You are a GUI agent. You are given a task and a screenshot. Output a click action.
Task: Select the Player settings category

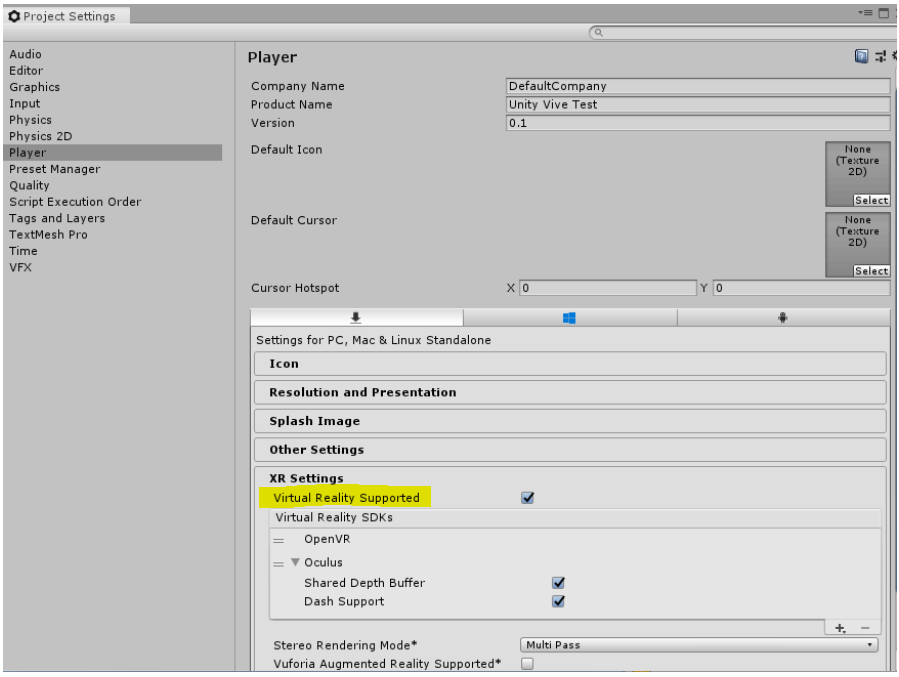pyautogui.click(x=113, y=152)
